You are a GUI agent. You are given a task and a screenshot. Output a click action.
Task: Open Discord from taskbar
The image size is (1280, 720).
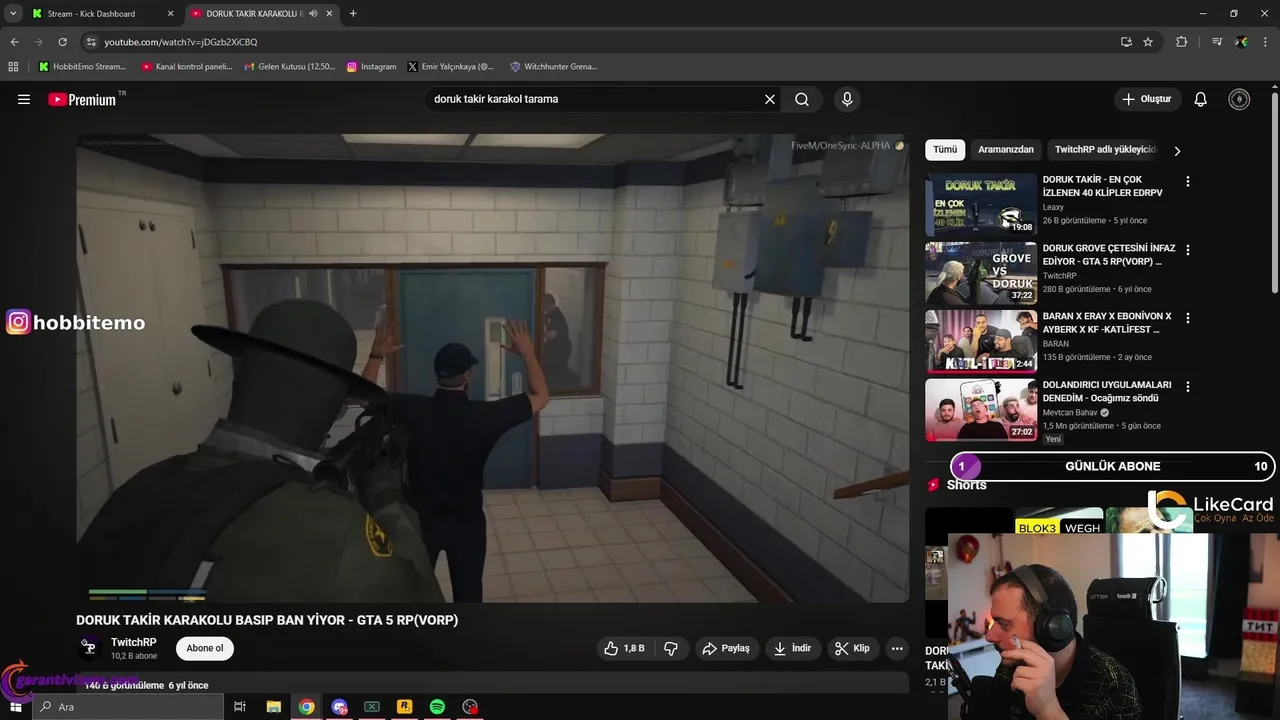tap(339, 707)
